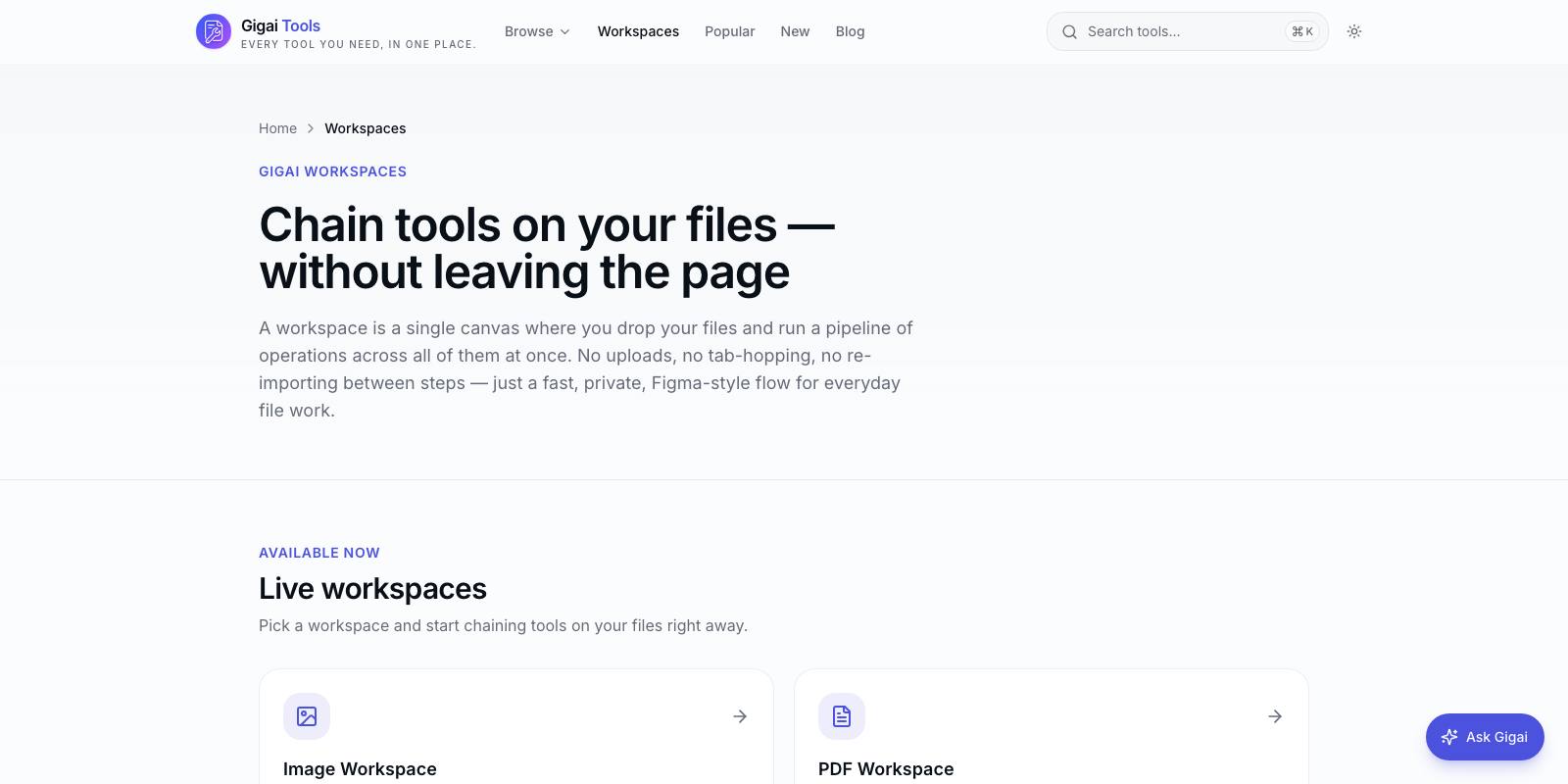This screenshot has height=784, width=1568.
Task: Click the Live workspaces heading
Action: [372, 588]
